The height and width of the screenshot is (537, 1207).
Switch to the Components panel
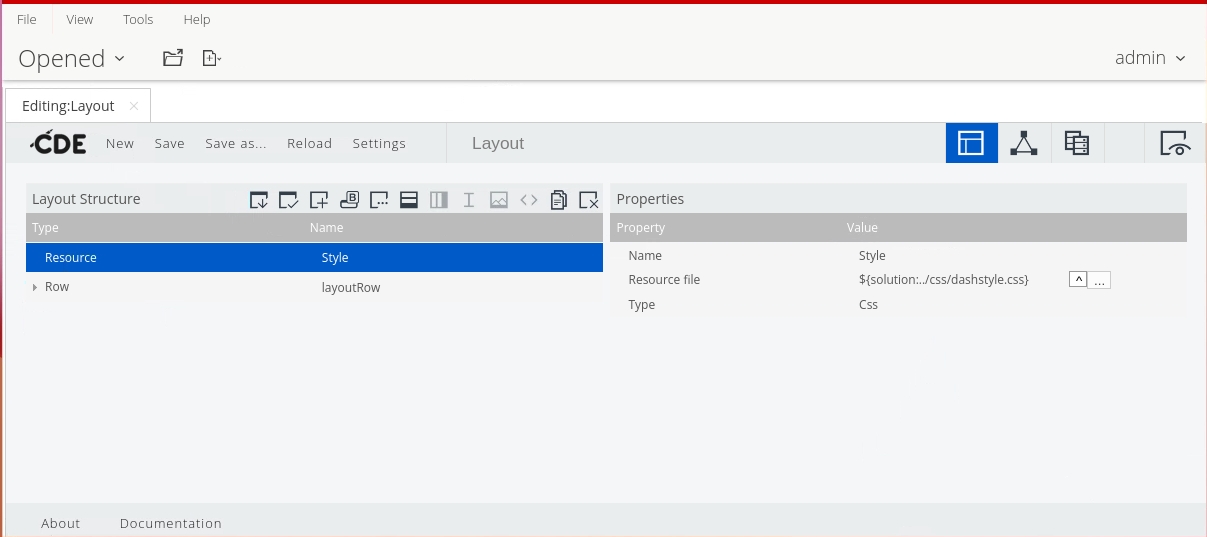[1023, 143]
